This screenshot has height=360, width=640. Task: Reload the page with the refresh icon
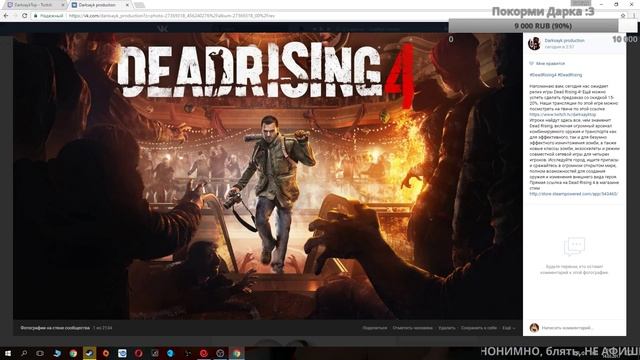24,16
